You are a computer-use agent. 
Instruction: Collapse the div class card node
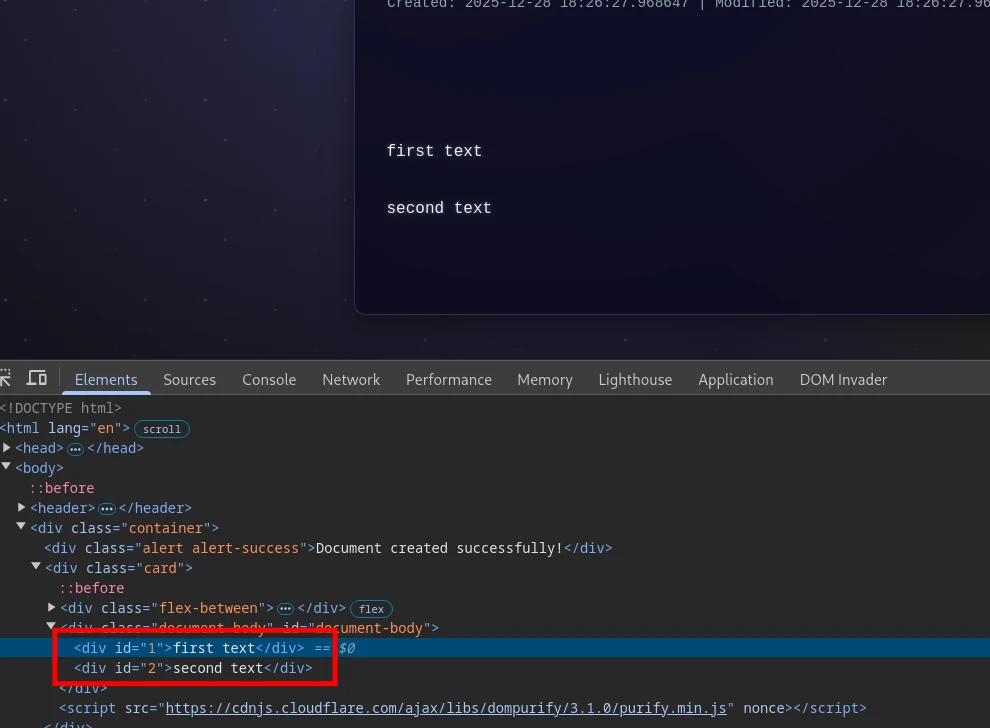click(x=37, y=567)
